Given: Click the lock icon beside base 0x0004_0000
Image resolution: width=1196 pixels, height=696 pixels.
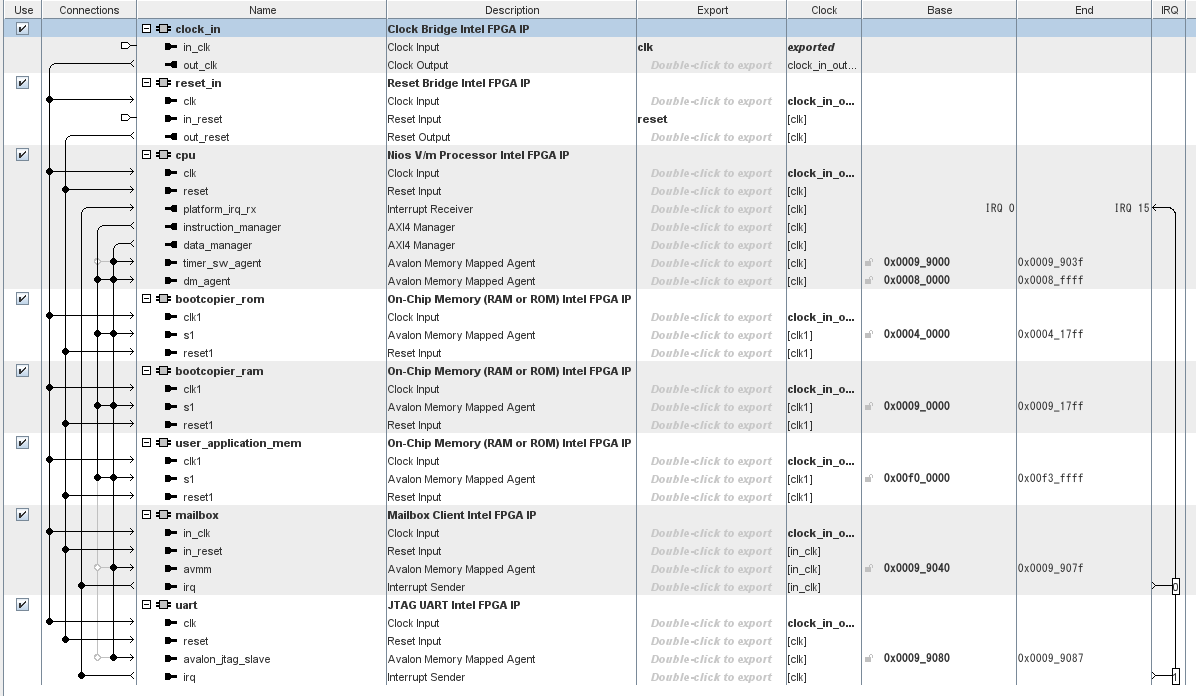Looking at the screenshot, I should pyautogui.click(x=869, y=334).
